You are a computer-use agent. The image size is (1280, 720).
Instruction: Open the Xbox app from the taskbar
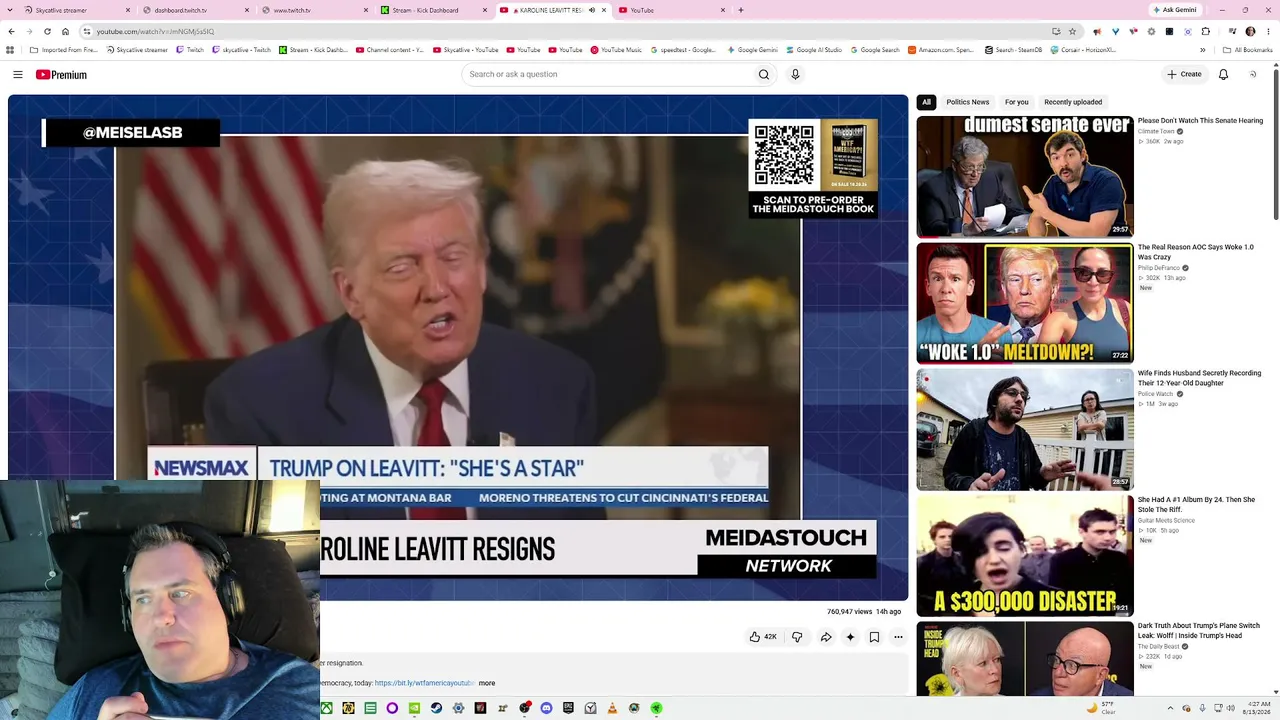[326, 708]
